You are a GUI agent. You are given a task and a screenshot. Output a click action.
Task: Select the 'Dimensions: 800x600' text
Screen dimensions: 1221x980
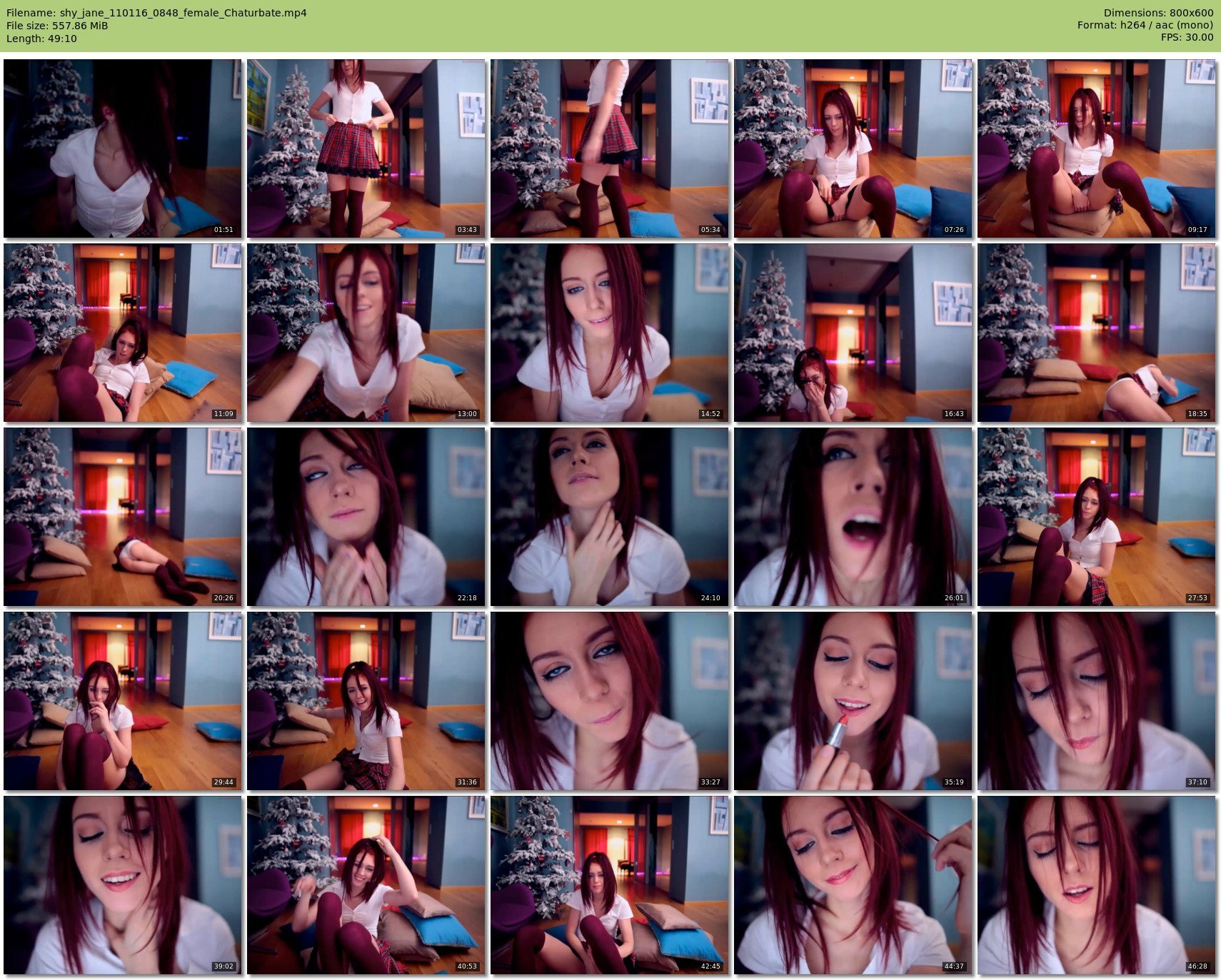[x=1158, y=13]
